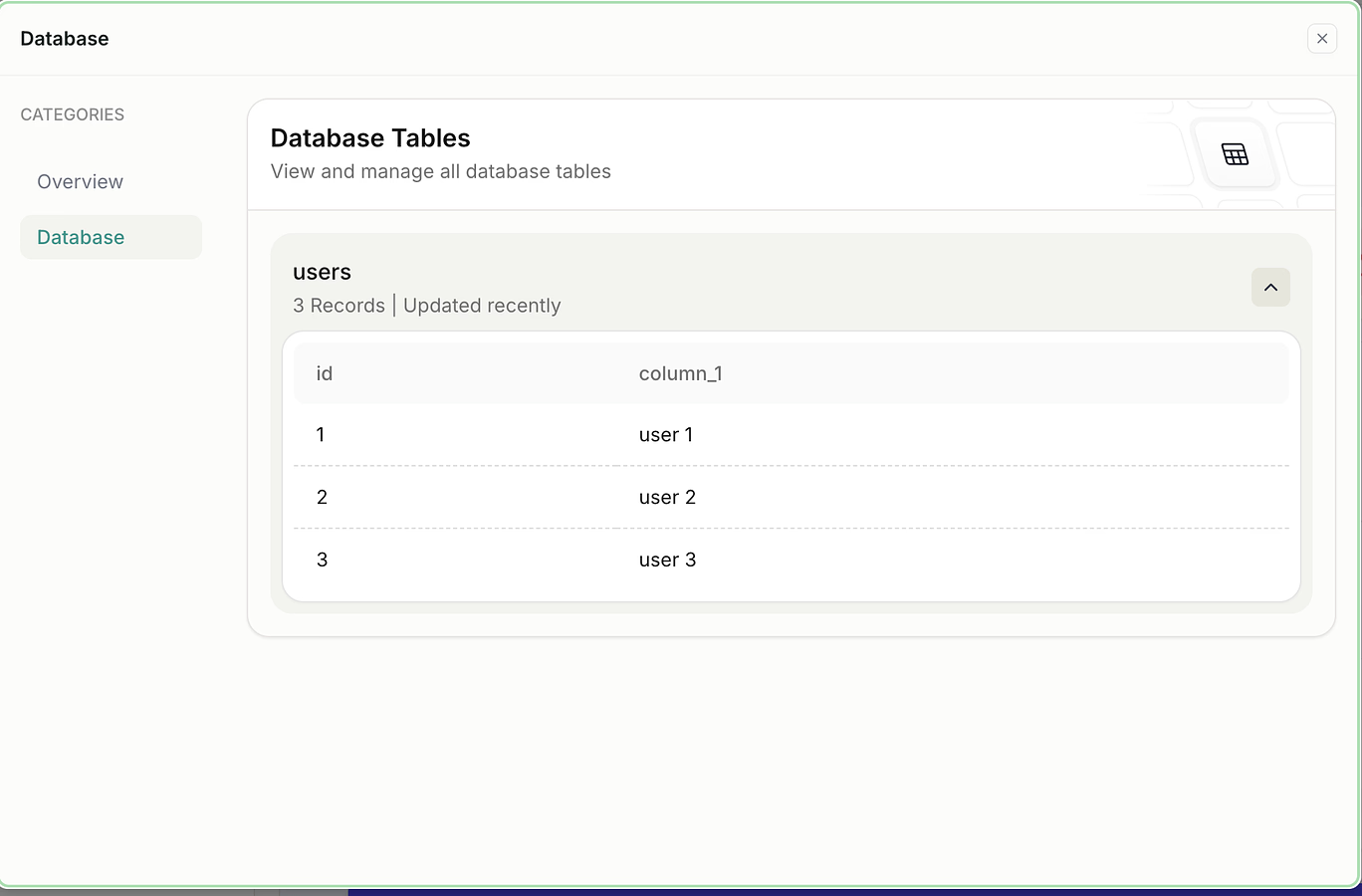Image resolution: width=1362 pixels, height=896 pixels.
Task: Click the "3 Records" text
Action: click(339, 306)
